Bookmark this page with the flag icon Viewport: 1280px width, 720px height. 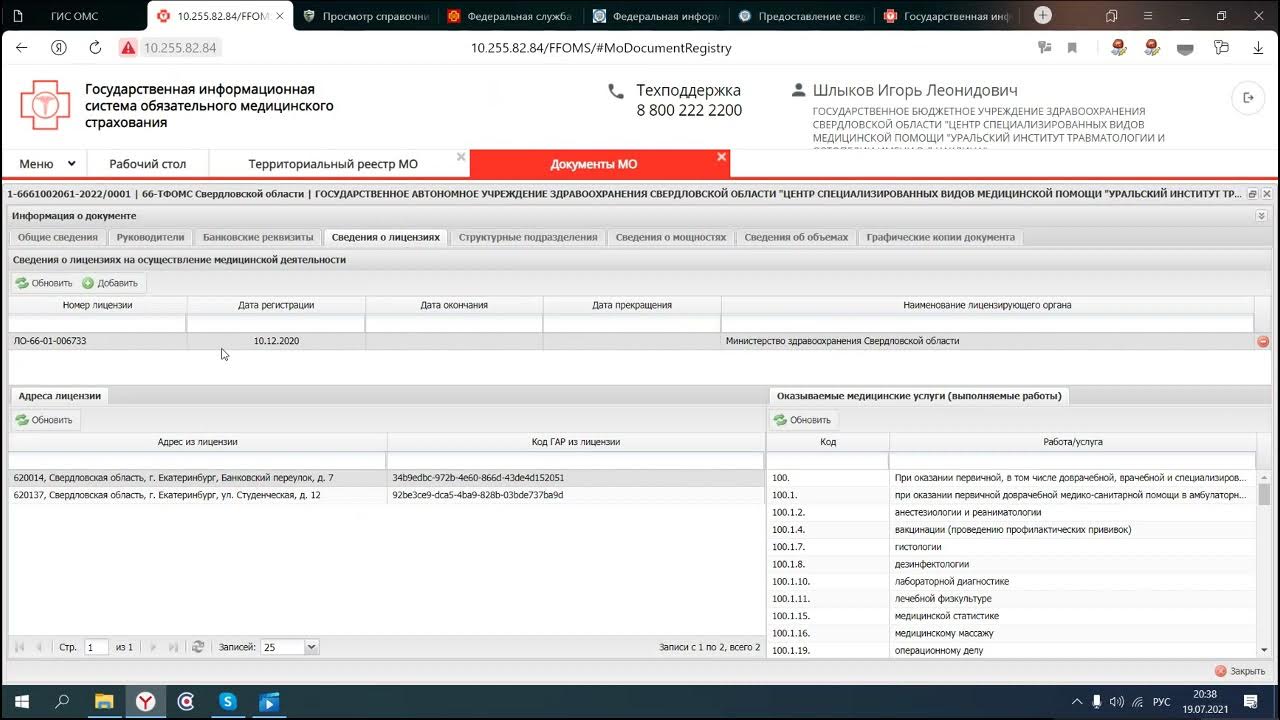(1072, 48)
